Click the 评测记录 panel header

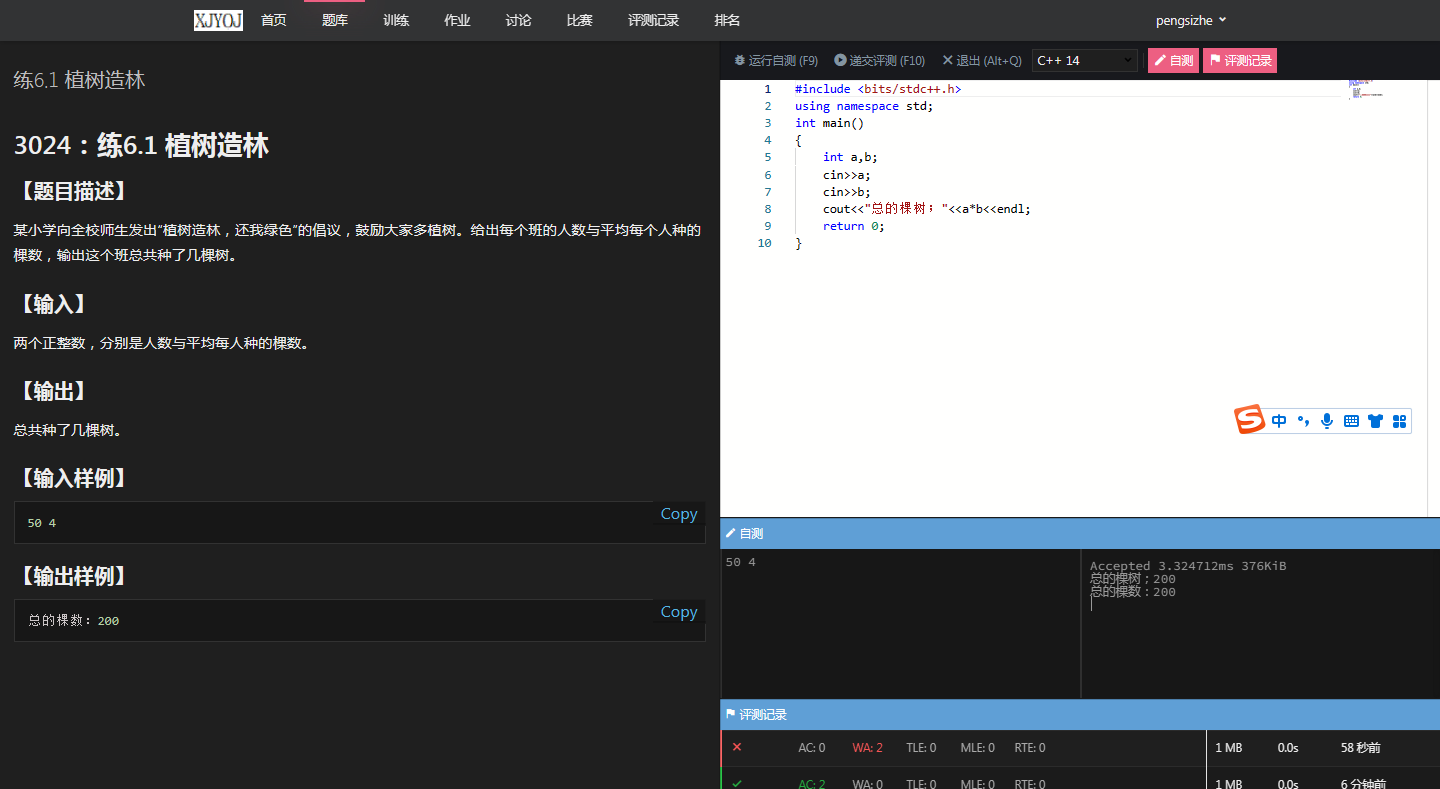click(1080, 715)
